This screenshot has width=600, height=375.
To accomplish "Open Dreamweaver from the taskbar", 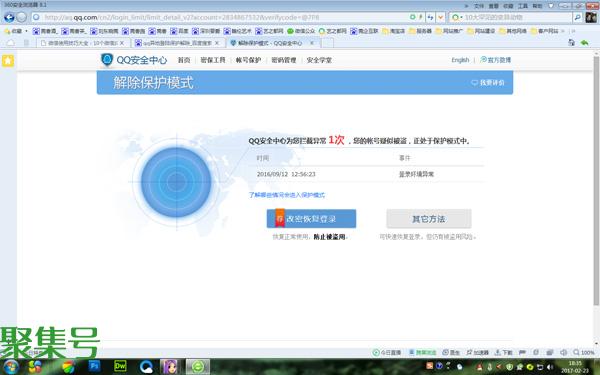I will (x=120, y=366).
